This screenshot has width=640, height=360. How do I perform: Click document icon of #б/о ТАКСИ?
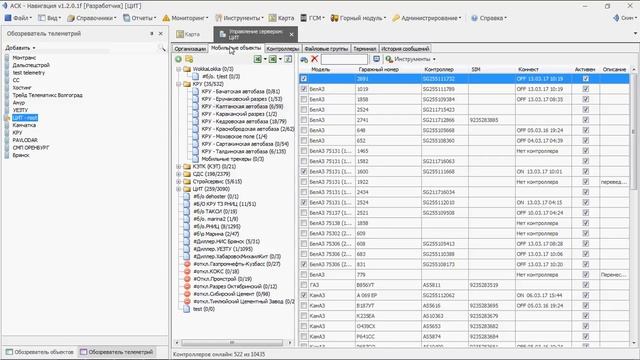coord(187,211)
